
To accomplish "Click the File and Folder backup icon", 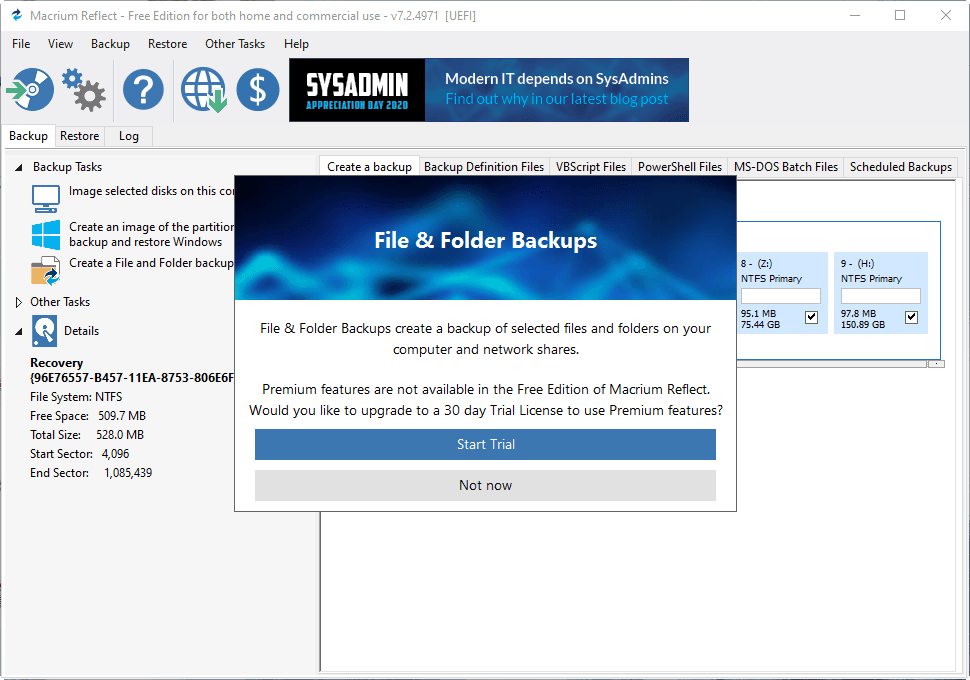I will 46,270.
